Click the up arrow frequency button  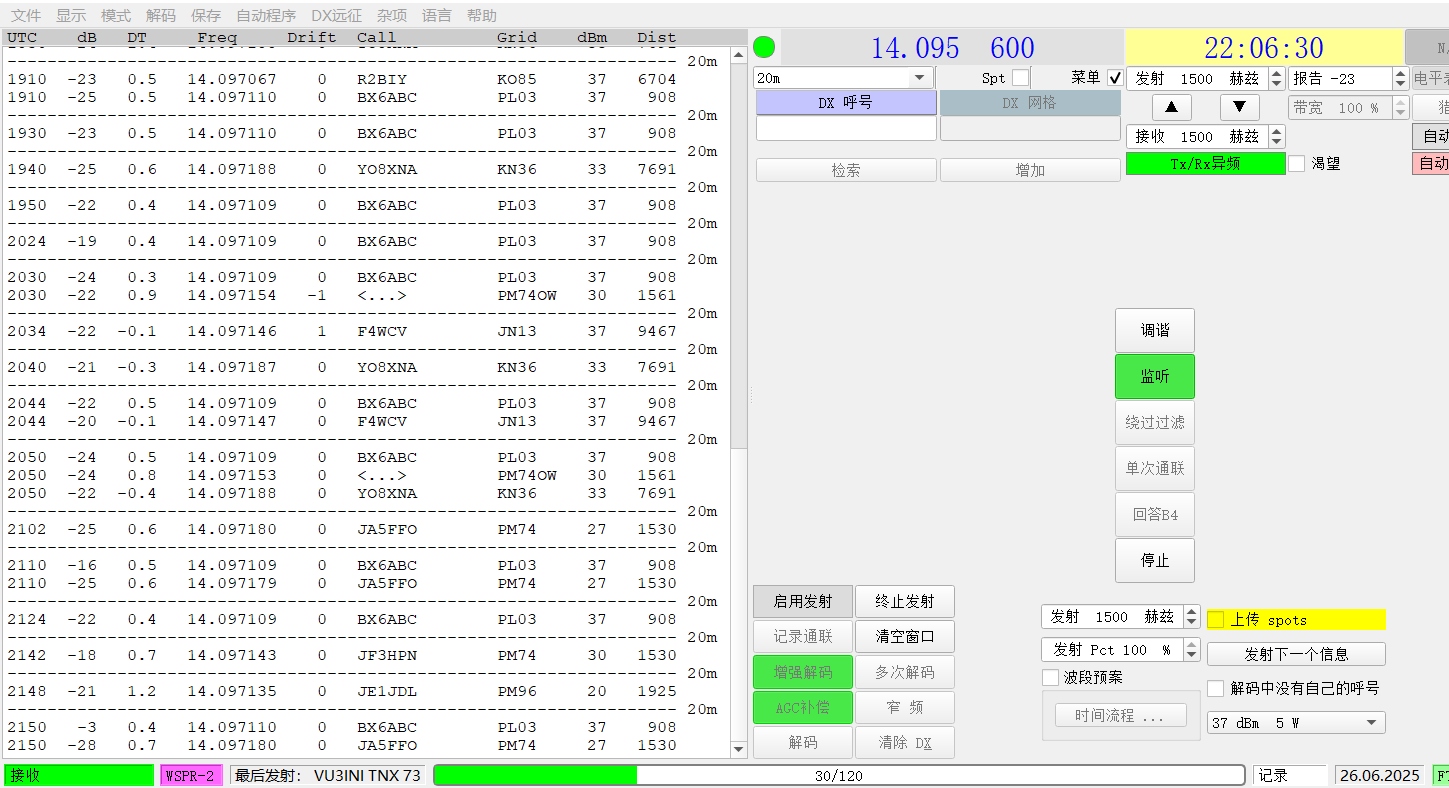pyautogui.click(x=1172, y=107)
